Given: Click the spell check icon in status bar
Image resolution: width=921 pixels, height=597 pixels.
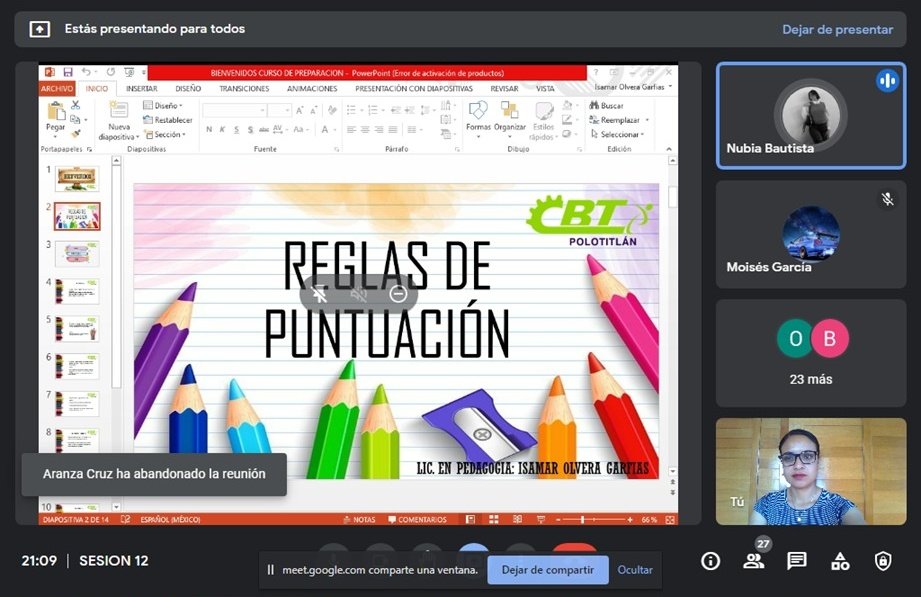Looking at the screenshot, I should point(125,519).
